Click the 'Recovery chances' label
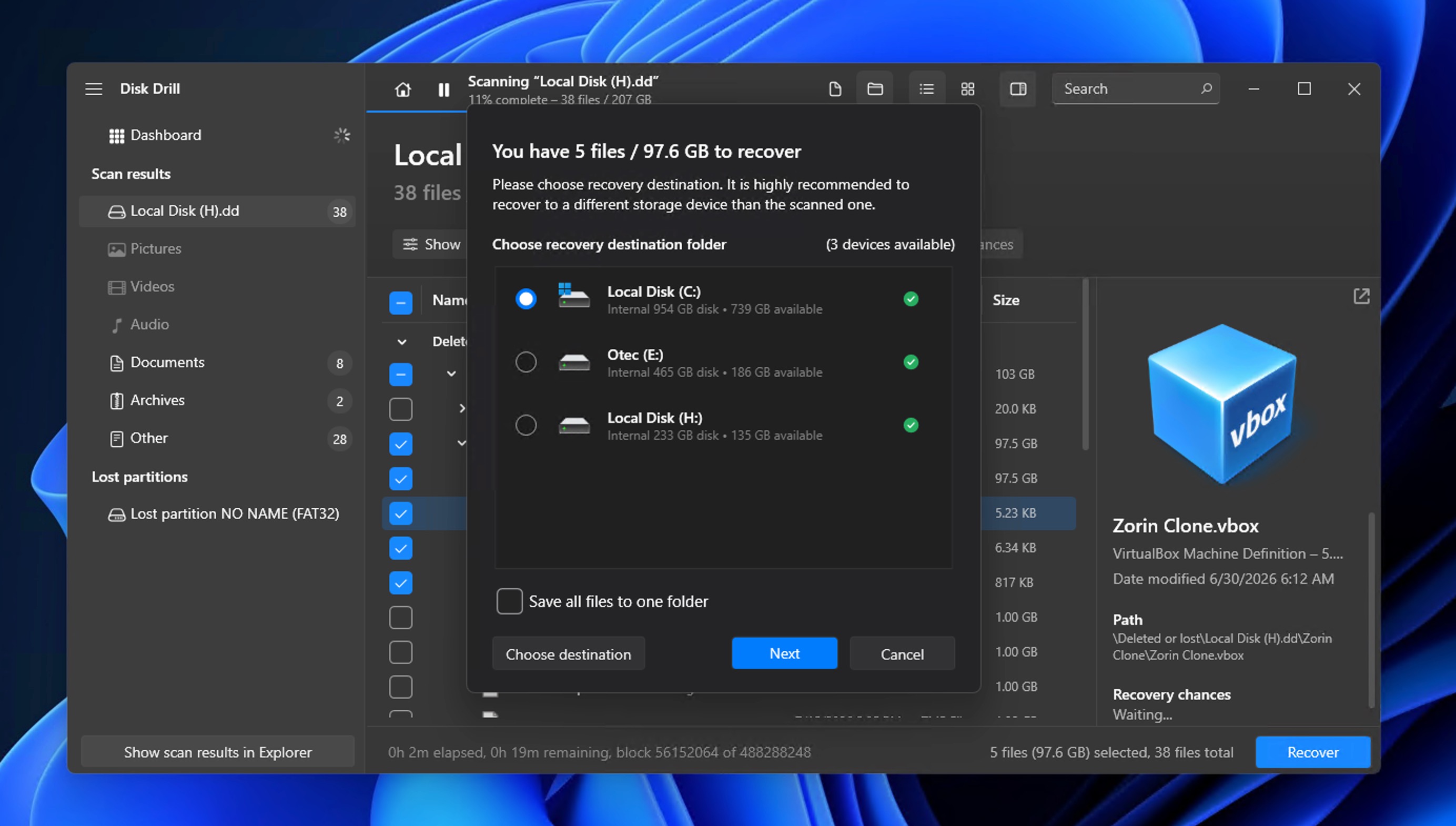 (x=1171, y=695)
